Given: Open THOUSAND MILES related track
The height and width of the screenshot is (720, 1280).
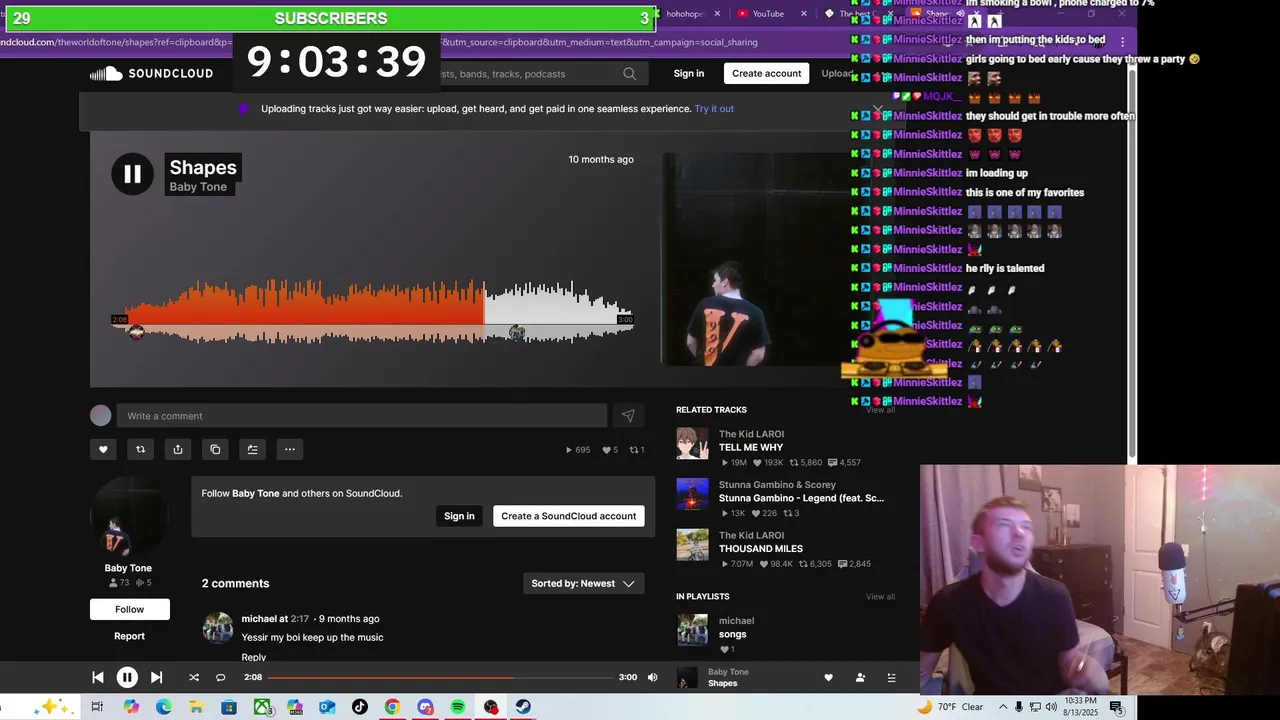Looking at the screenshot, I should [761, 549].
